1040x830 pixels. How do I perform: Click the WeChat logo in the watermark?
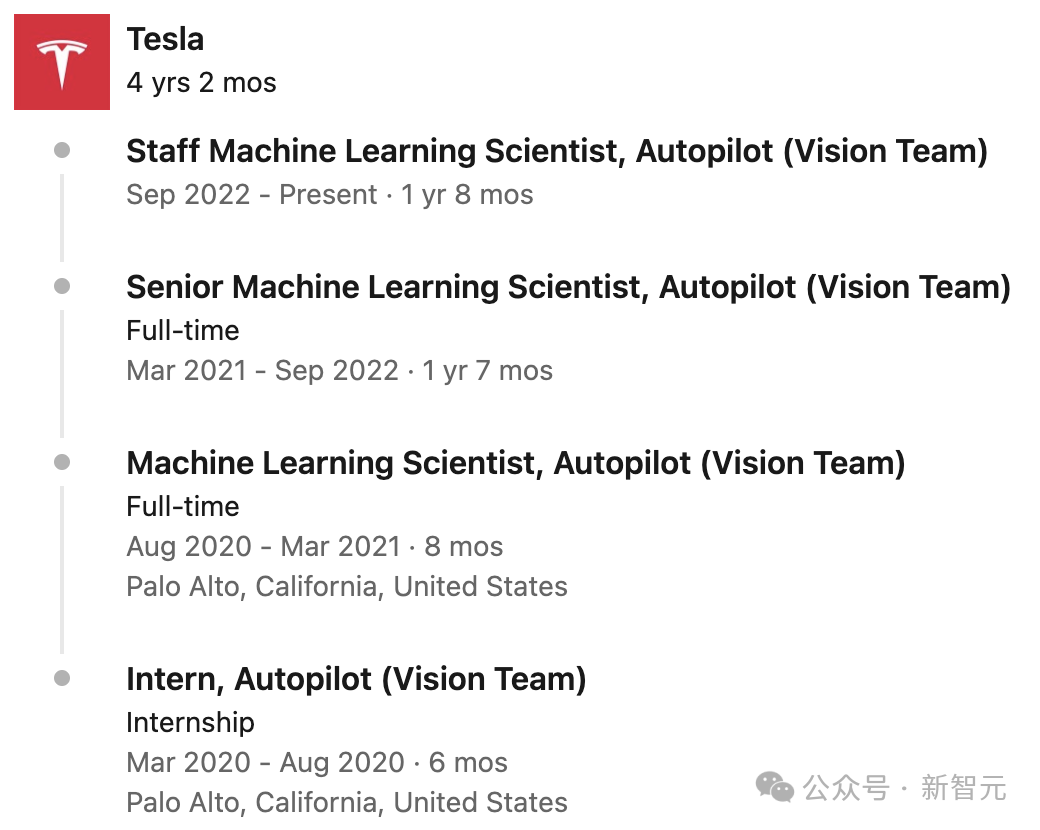click(x=775, y=788)
